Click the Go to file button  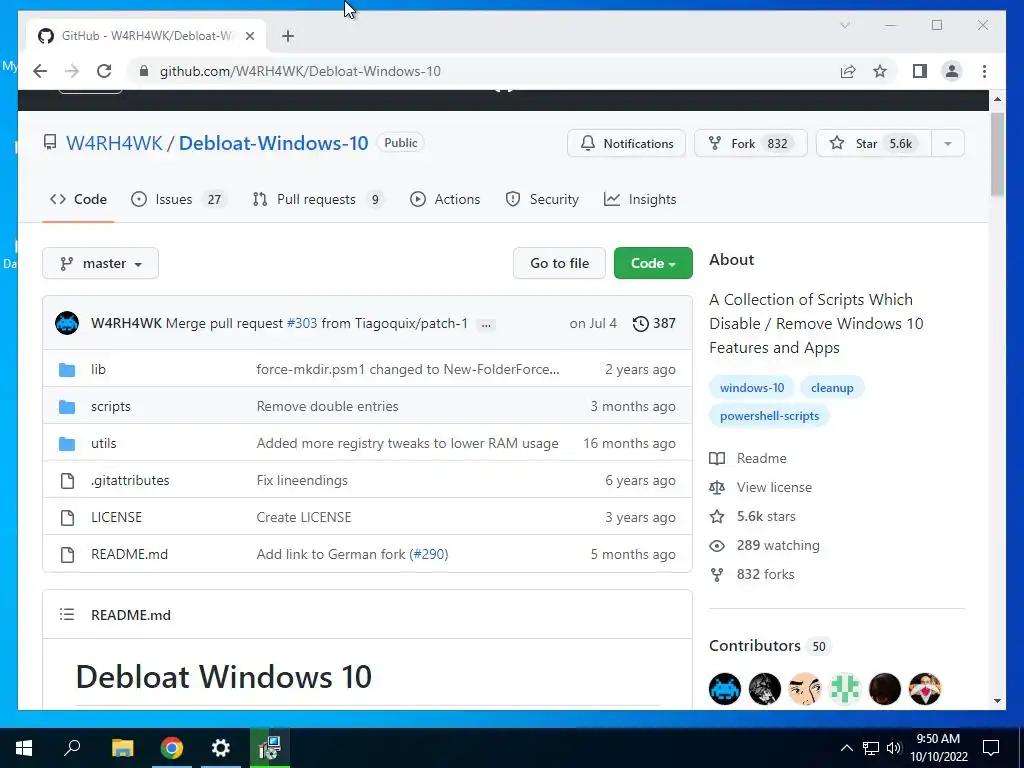click(x=560, y=263)
